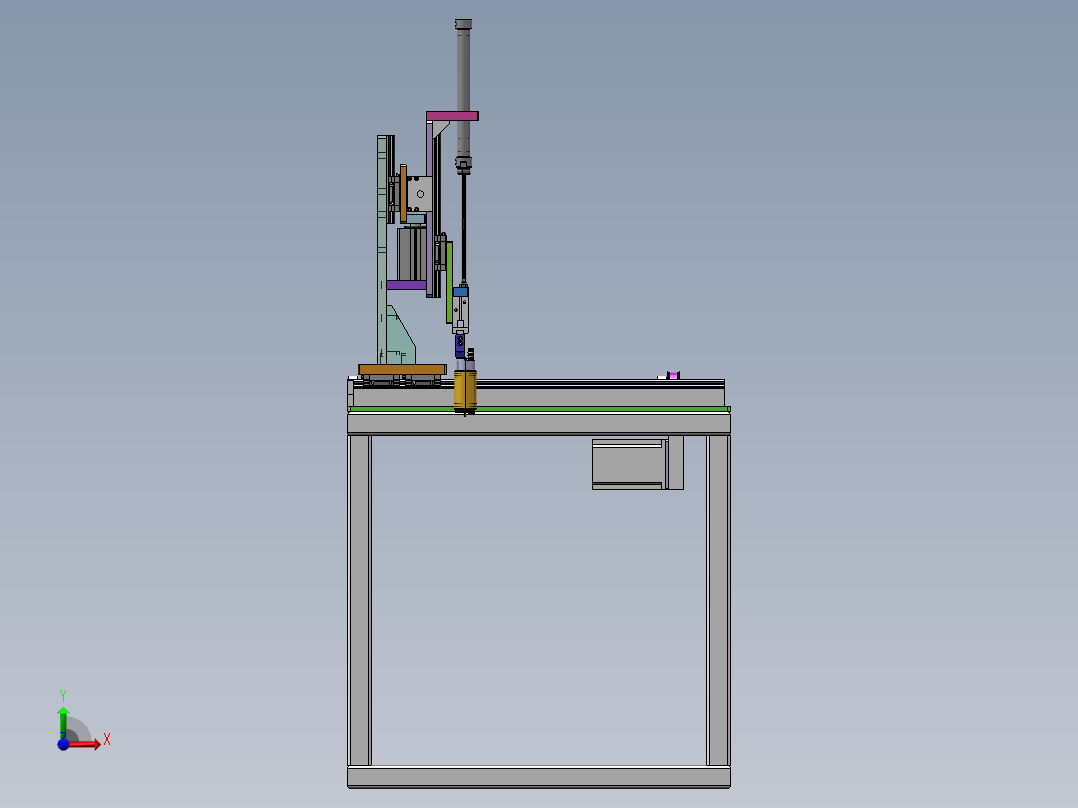The image size is (1078, 808).
Task: Click the red X axis arrow of the triad
Action: (x=85, y=744)
